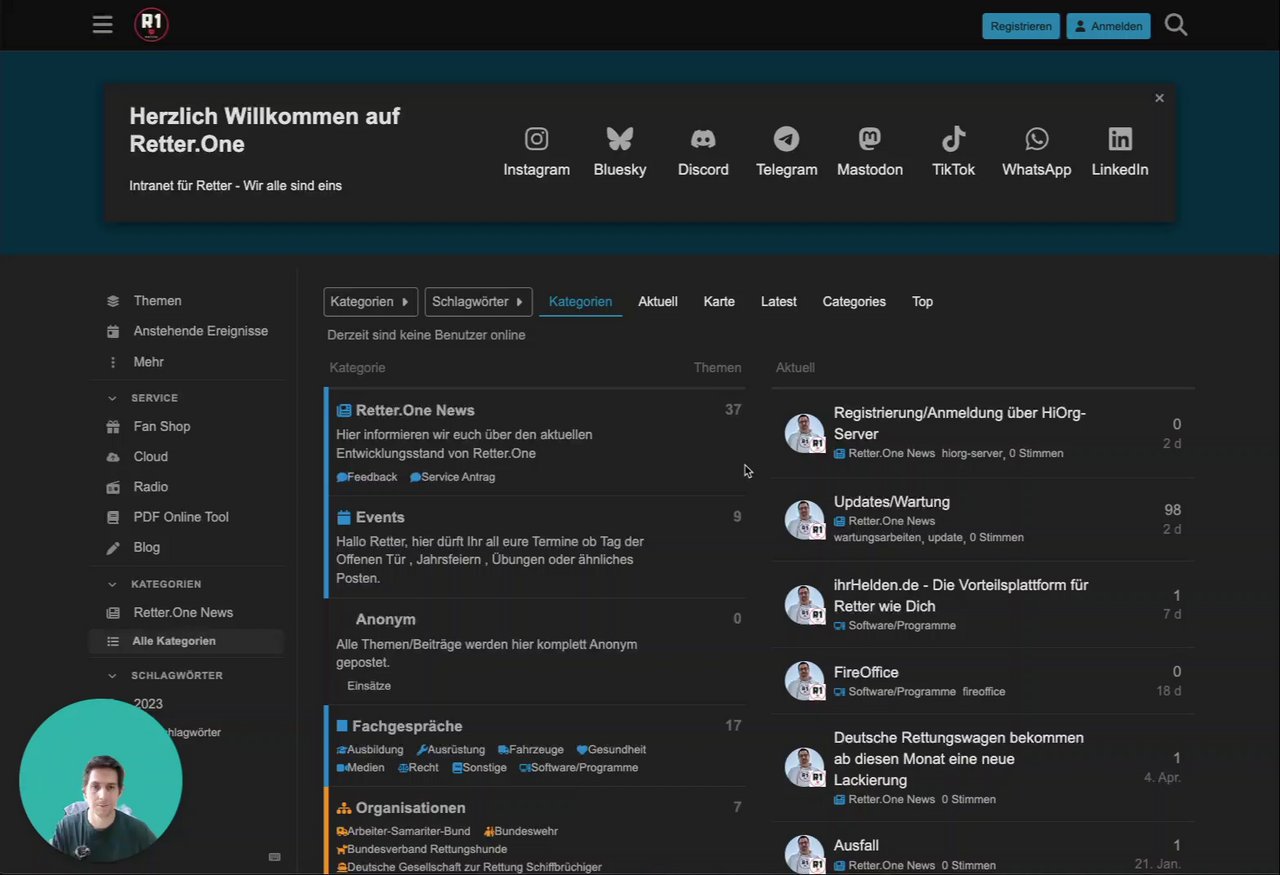Open the Ausfall topic
The image size is (1280, 875).
tap(856, 846)
